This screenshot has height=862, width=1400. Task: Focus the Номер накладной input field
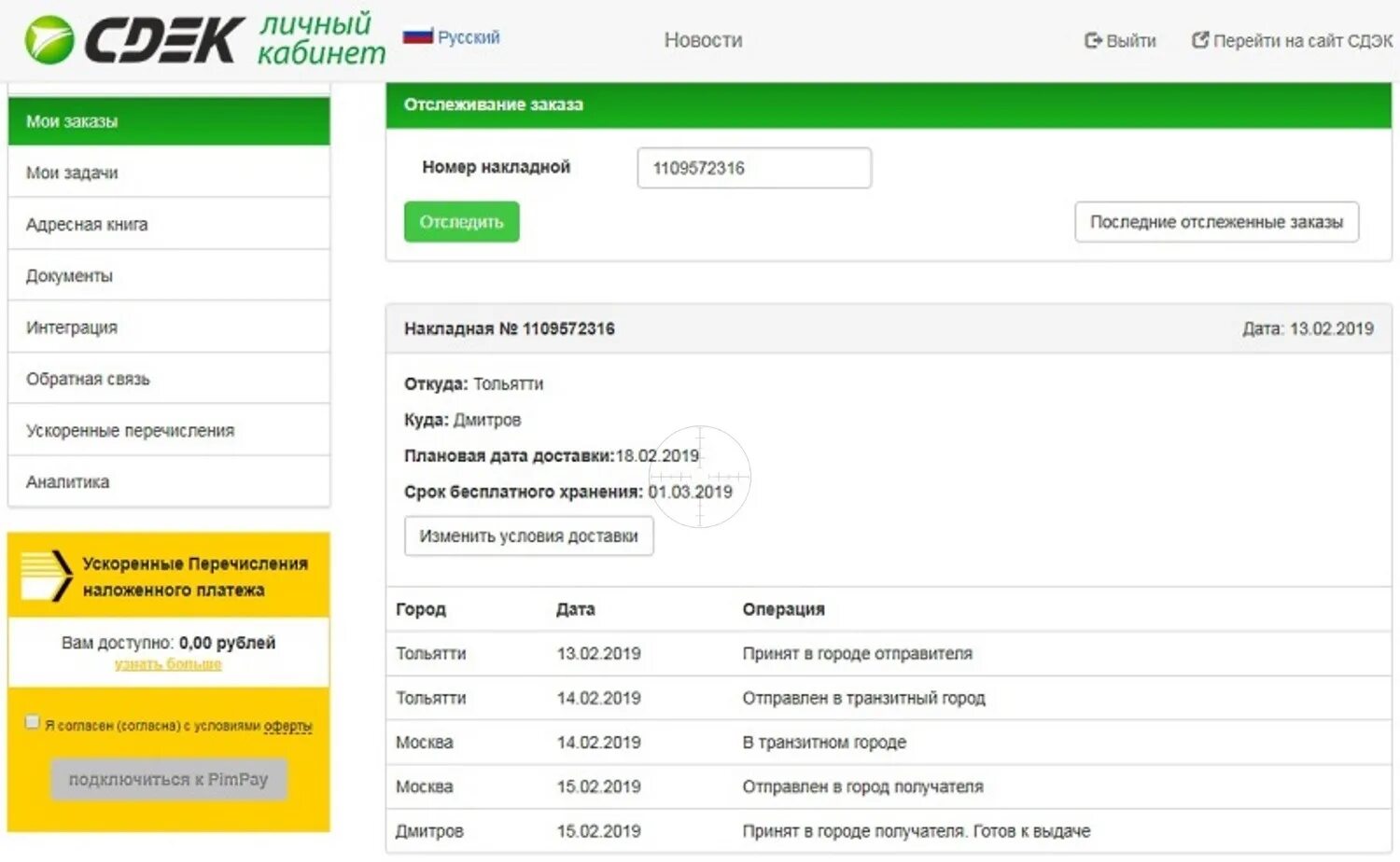[x=754, y=168]
